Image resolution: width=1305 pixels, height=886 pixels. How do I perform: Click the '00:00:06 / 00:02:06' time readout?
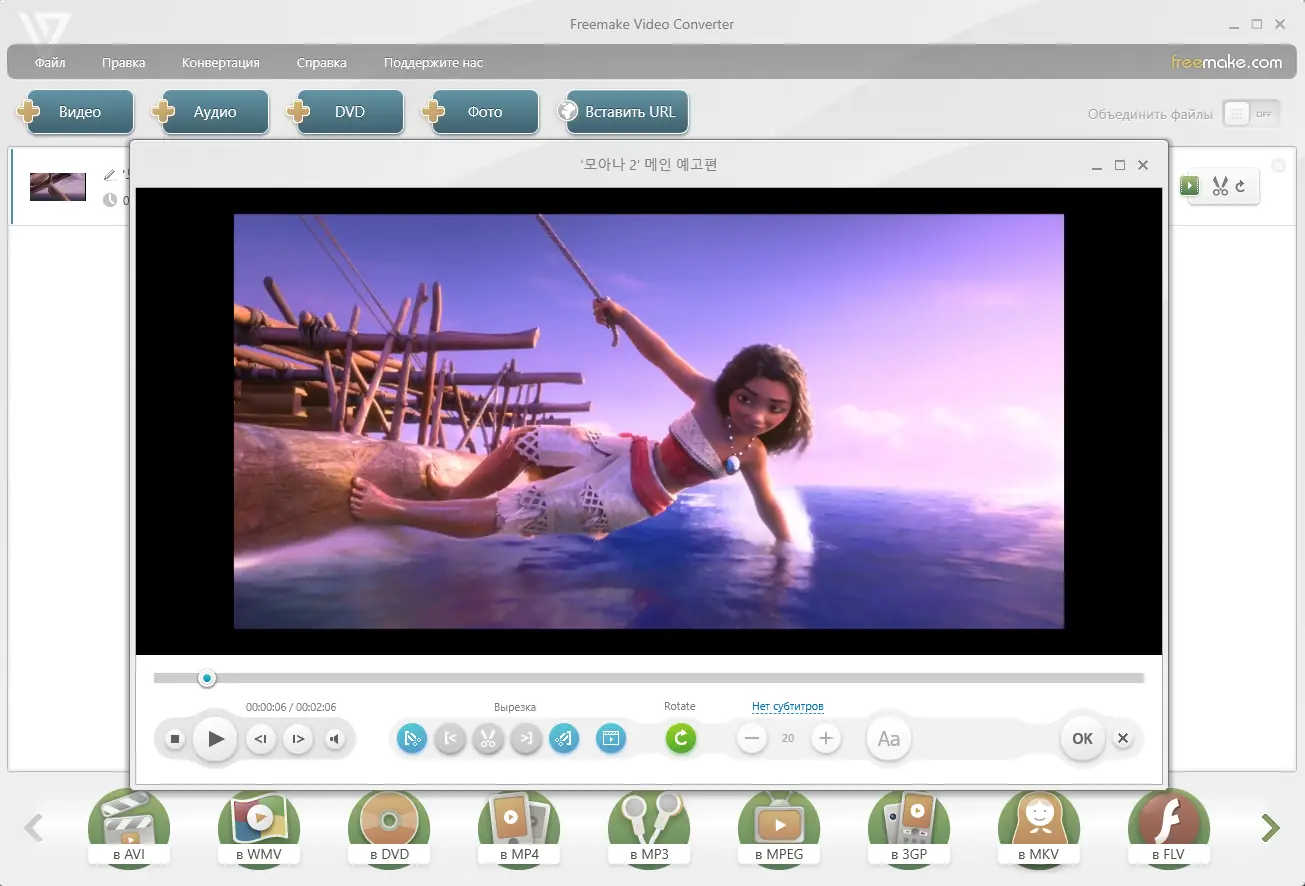(291, 707)
